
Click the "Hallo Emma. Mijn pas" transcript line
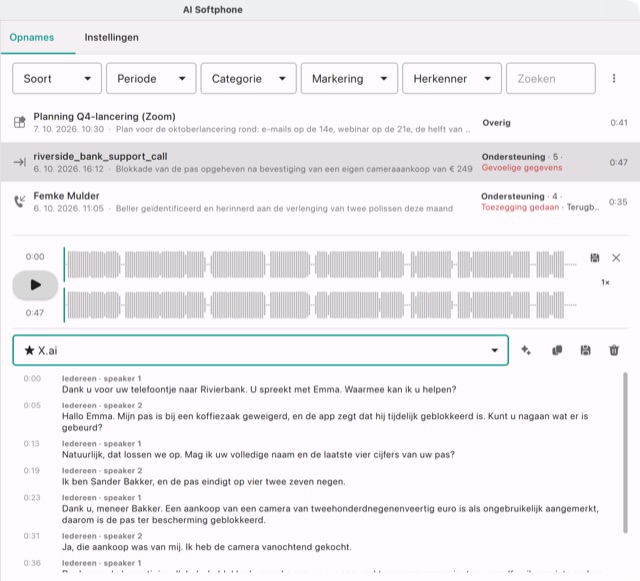pyautogui.click(x=325, y=422)
